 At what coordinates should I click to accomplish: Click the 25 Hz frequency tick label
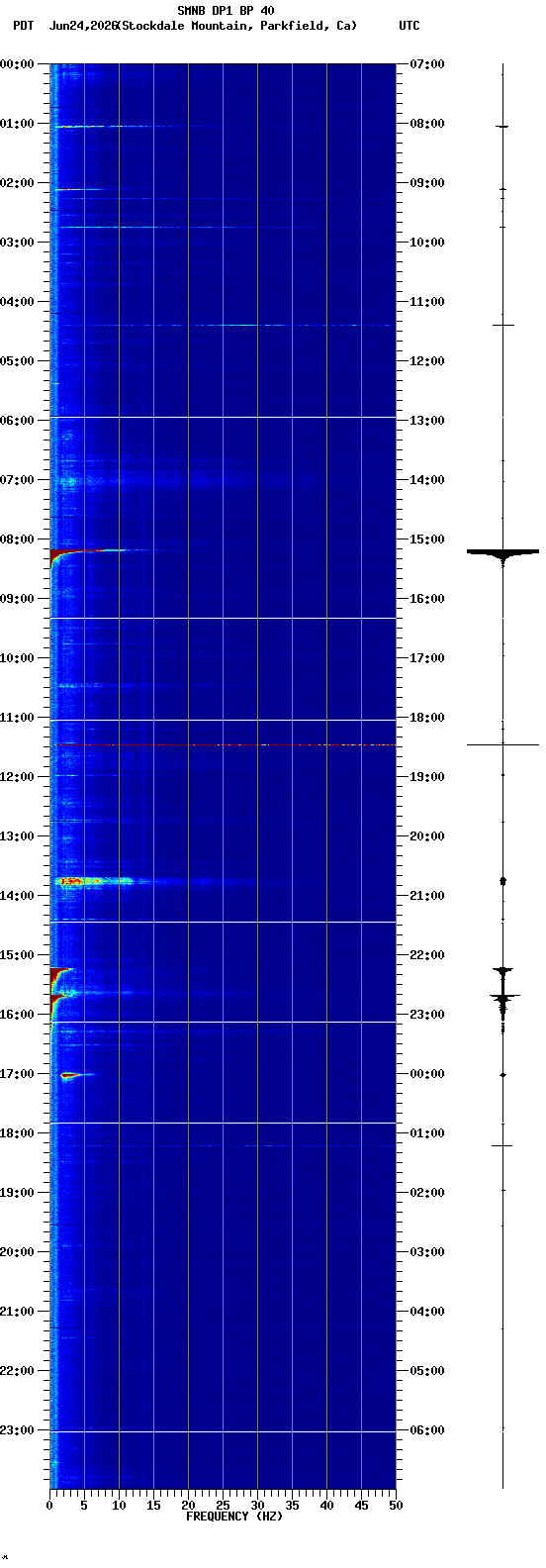(223, 1506)
